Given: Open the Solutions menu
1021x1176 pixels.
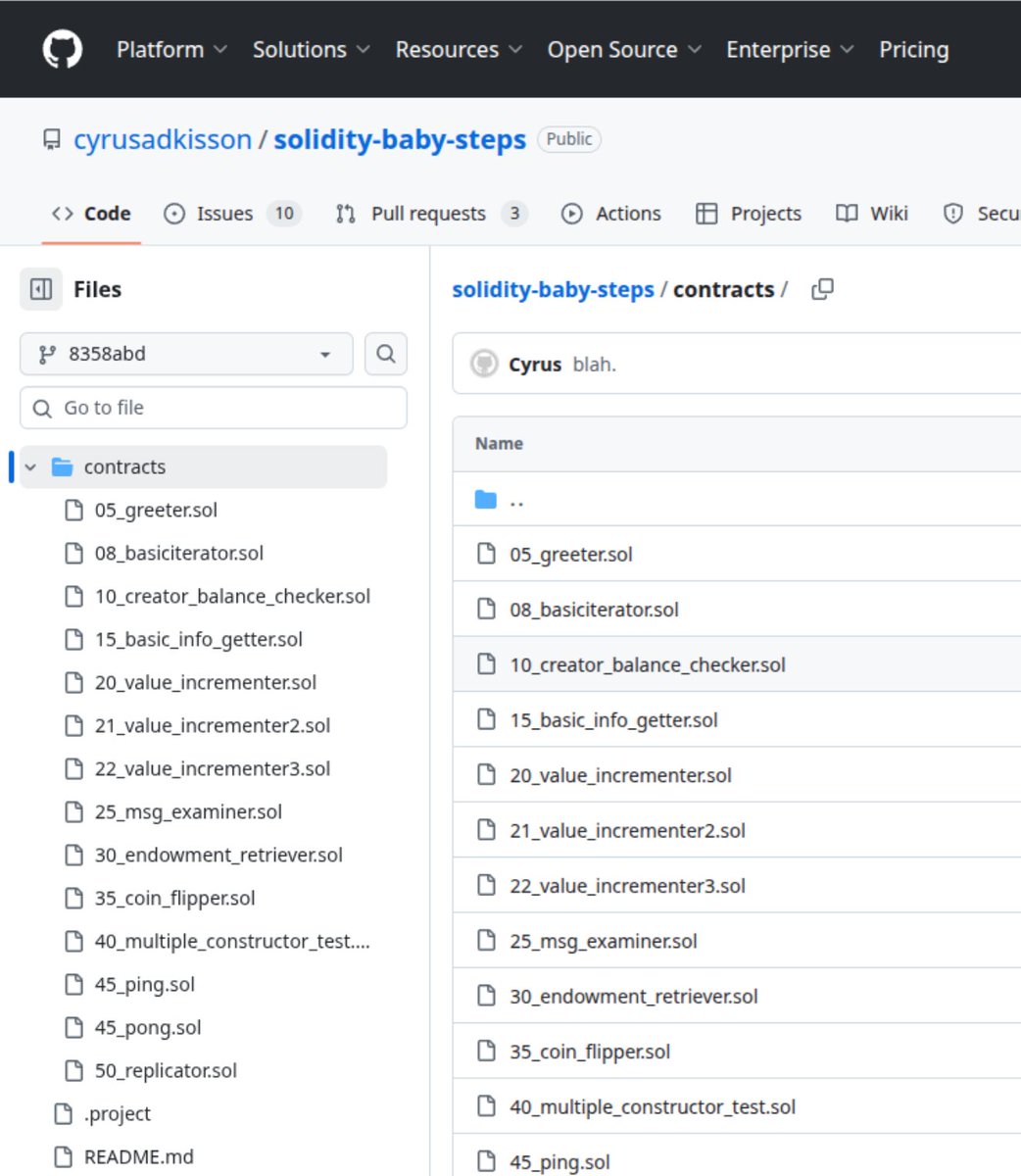Looking at the screenshot, I should coord(311,49).
